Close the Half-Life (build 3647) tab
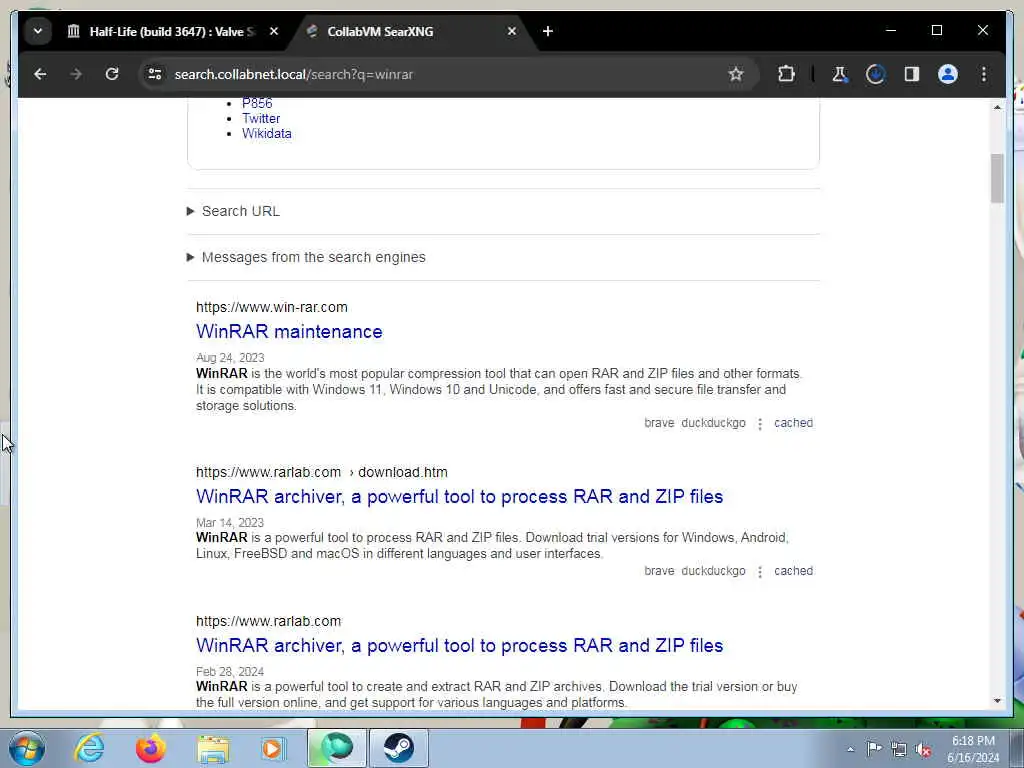This screenshot has height=768, width=1024. click(x=274, y=31)
